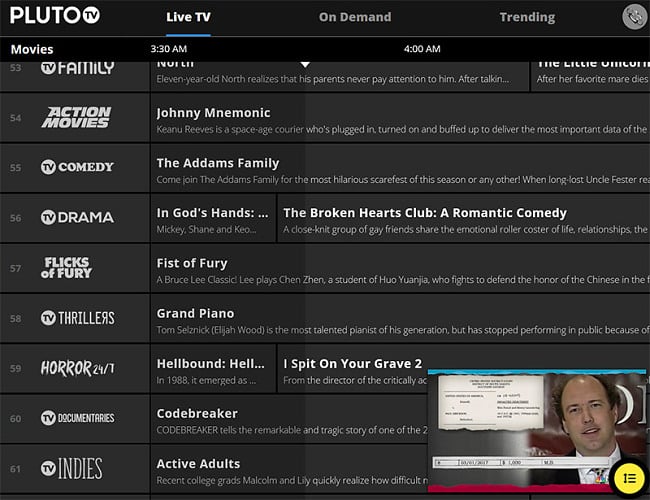Click channel number 54
The image size is (650, 500).
coord(15,118)
